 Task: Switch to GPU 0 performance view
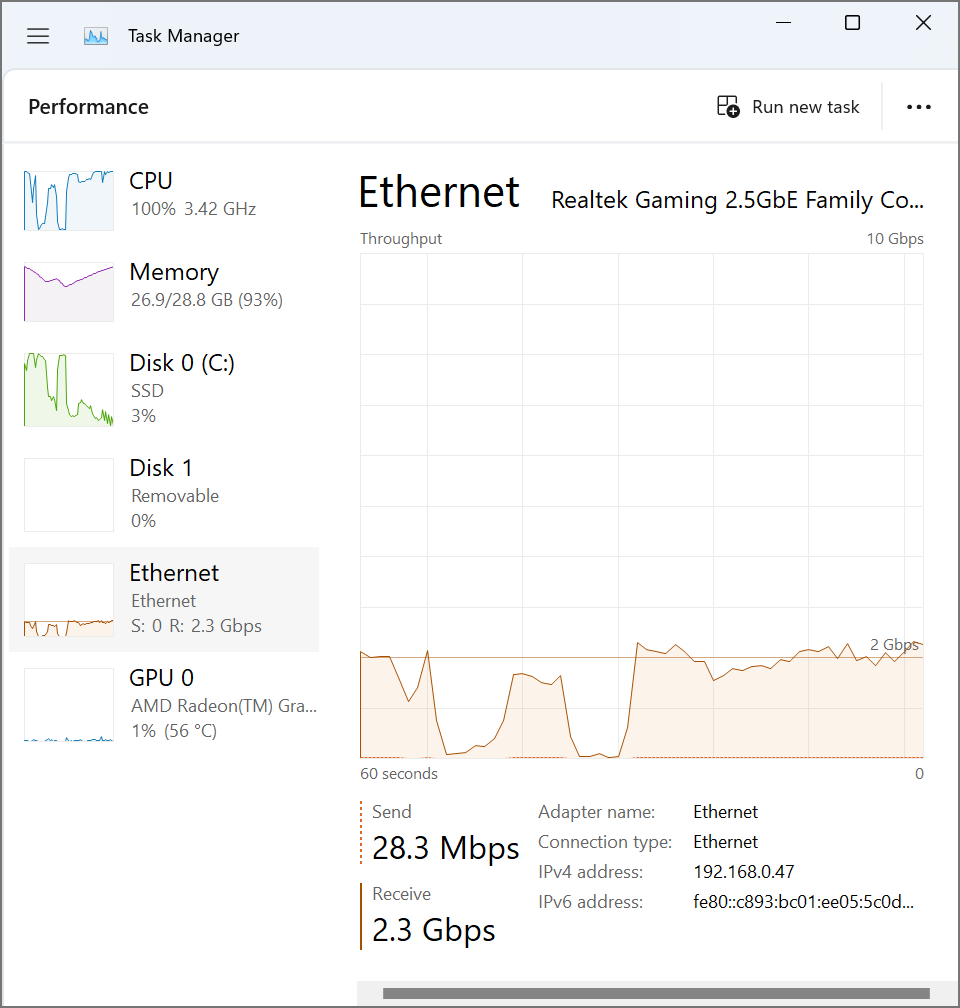pos(164,704)
